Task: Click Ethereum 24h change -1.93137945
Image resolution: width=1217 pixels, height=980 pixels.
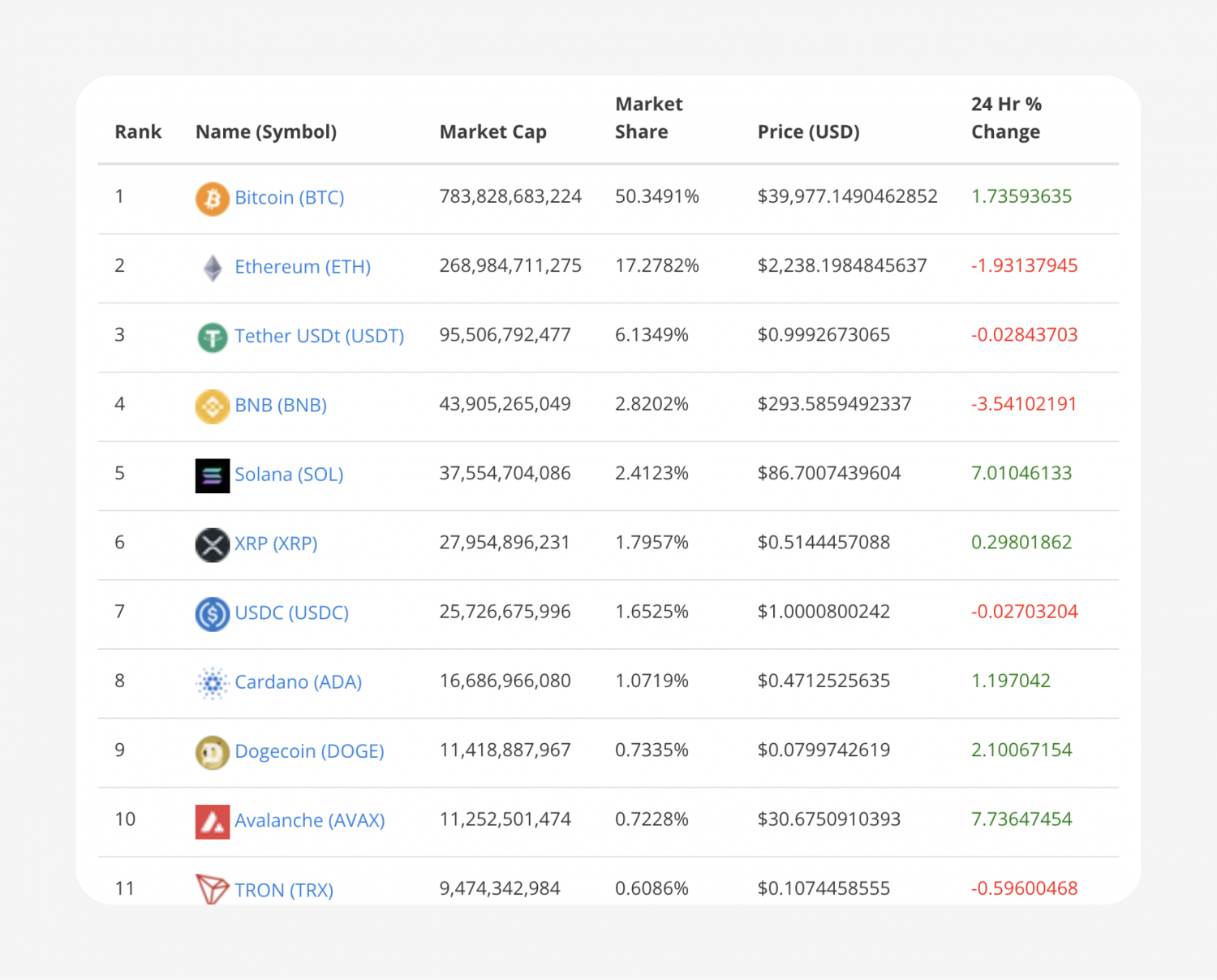Action: pos(1025,265)
